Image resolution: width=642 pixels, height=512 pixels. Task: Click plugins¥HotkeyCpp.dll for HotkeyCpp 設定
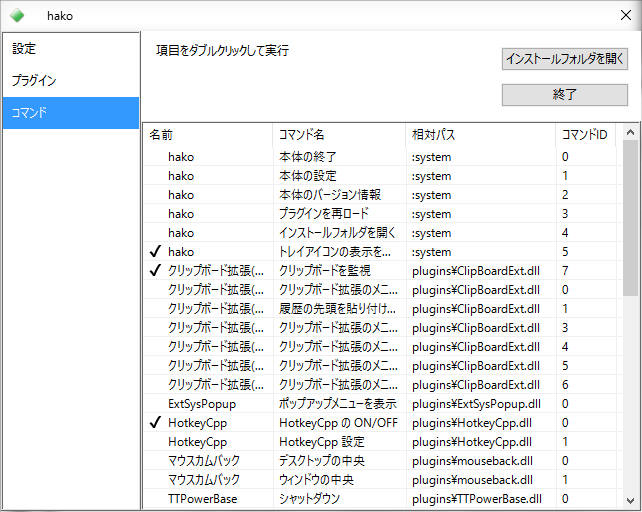point(472,442)
